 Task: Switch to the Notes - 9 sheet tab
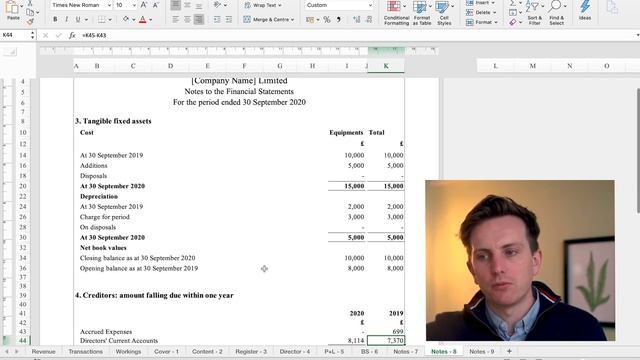click(x=482, y=351)
